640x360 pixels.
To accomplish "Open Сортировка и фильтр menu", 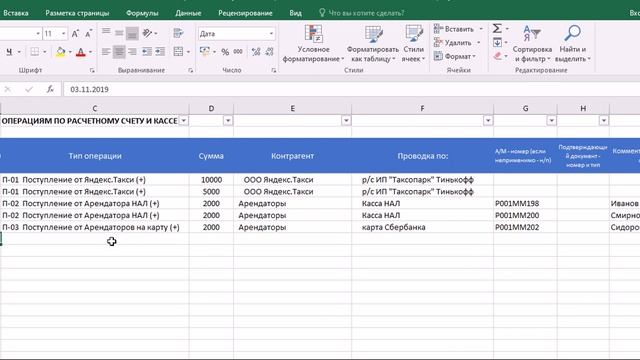I will point(532,44).
